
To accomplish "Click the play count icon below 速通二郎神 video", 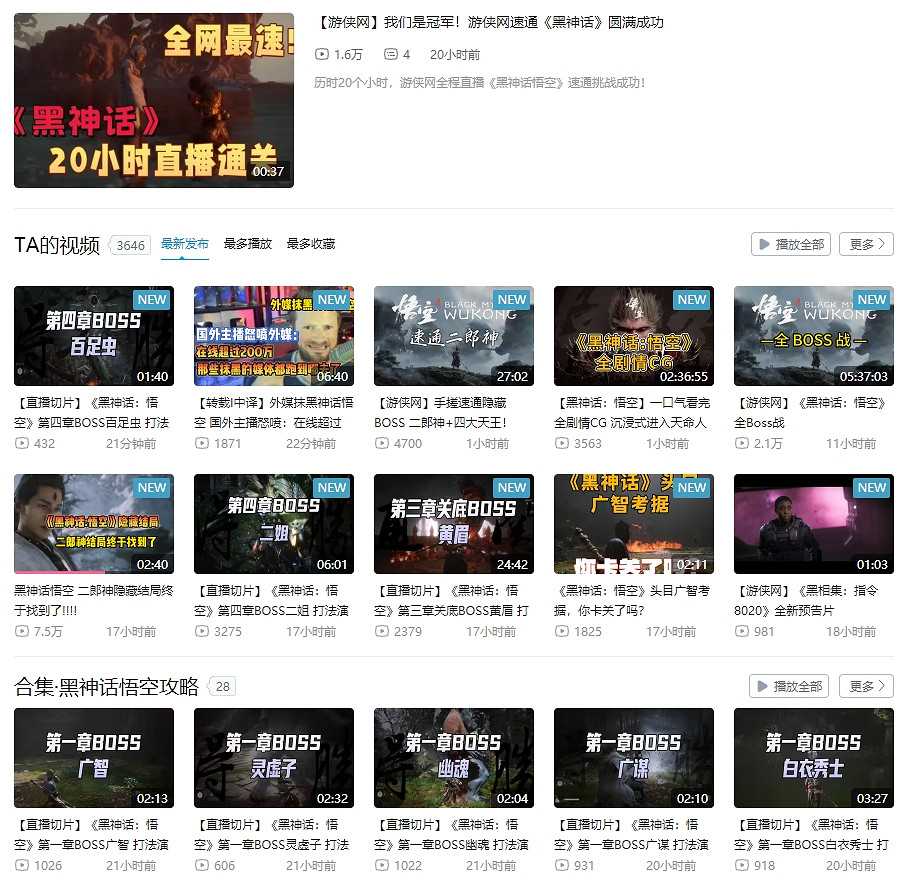I will point(383,443).
